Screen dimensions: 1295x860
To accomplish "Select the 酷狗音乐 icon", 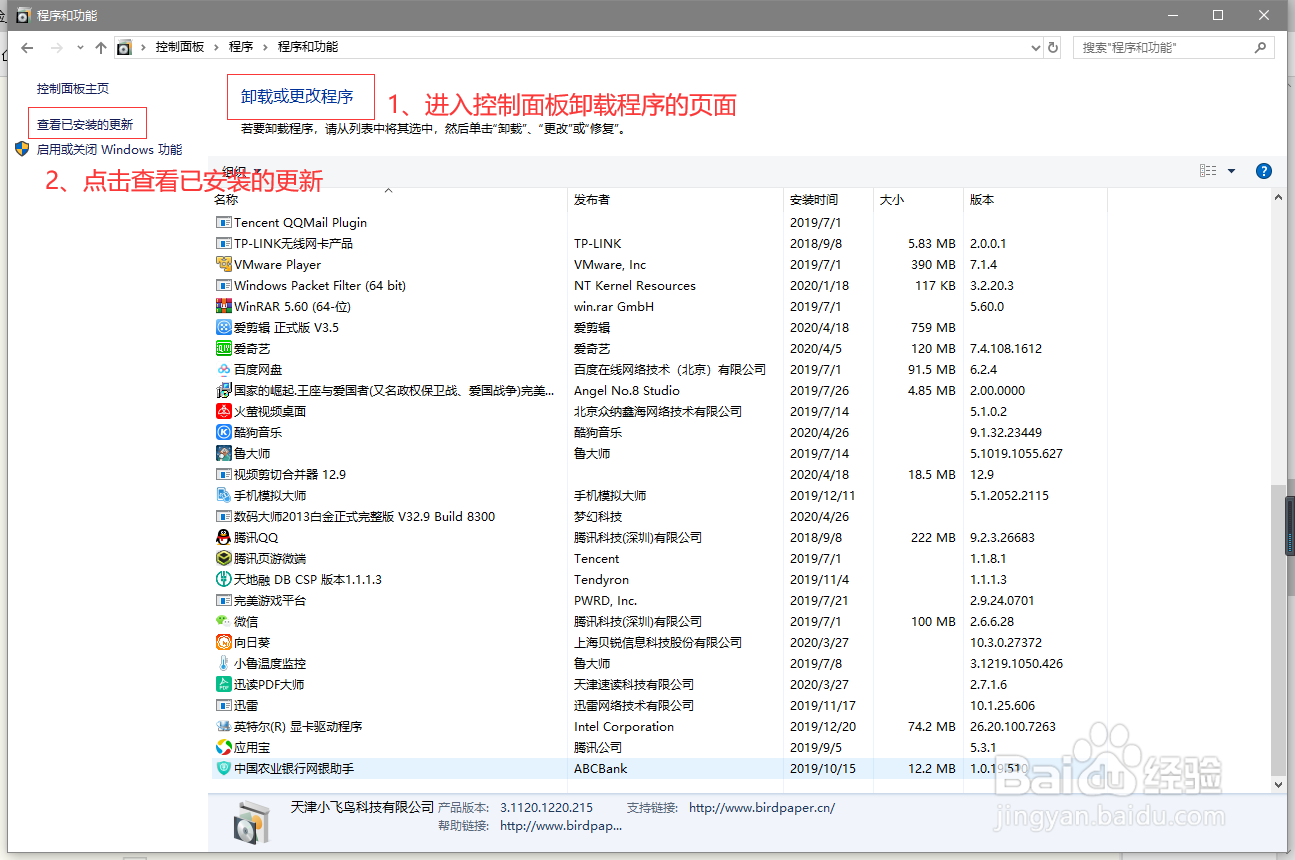I will [x=224, y=433].
